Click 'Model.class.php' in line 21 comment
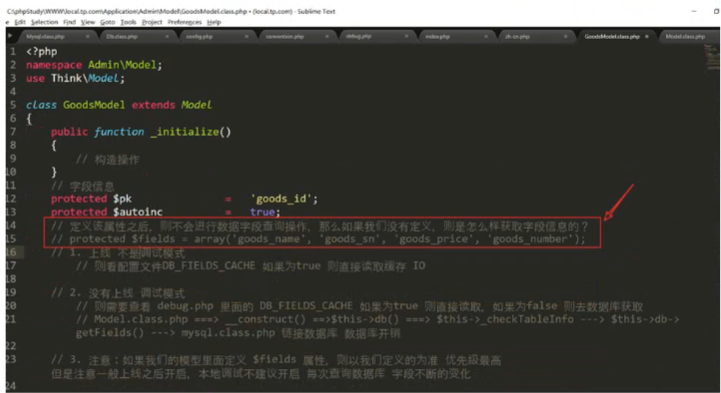This screenshot has height=393, width=721. (x=141, y=319)
